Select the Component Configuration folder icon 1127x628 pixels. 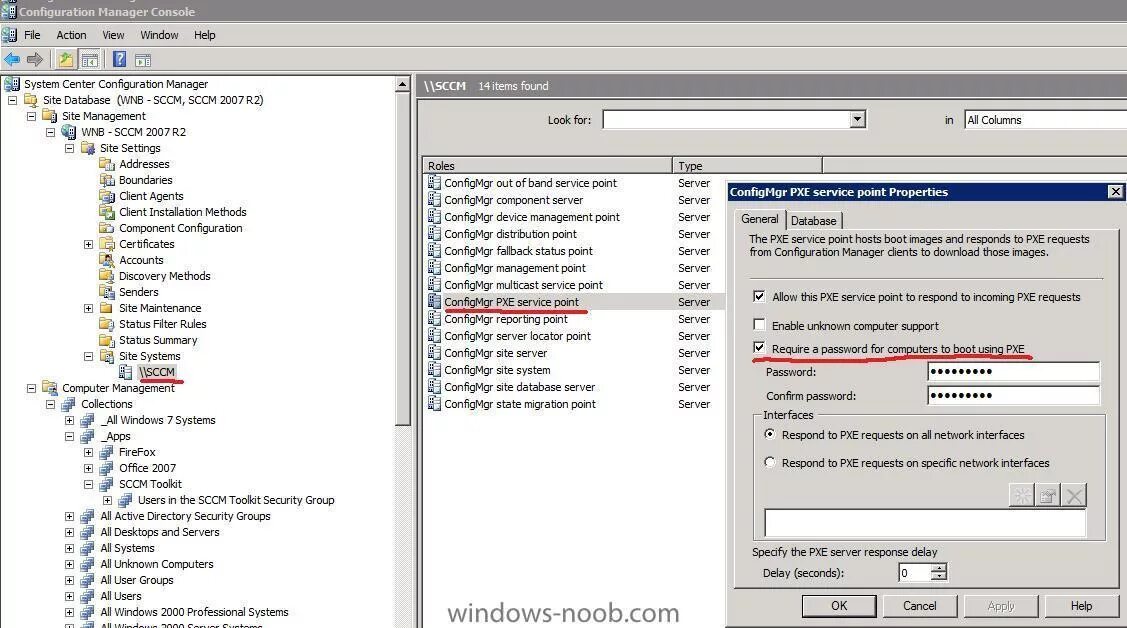tap(107, 228)
